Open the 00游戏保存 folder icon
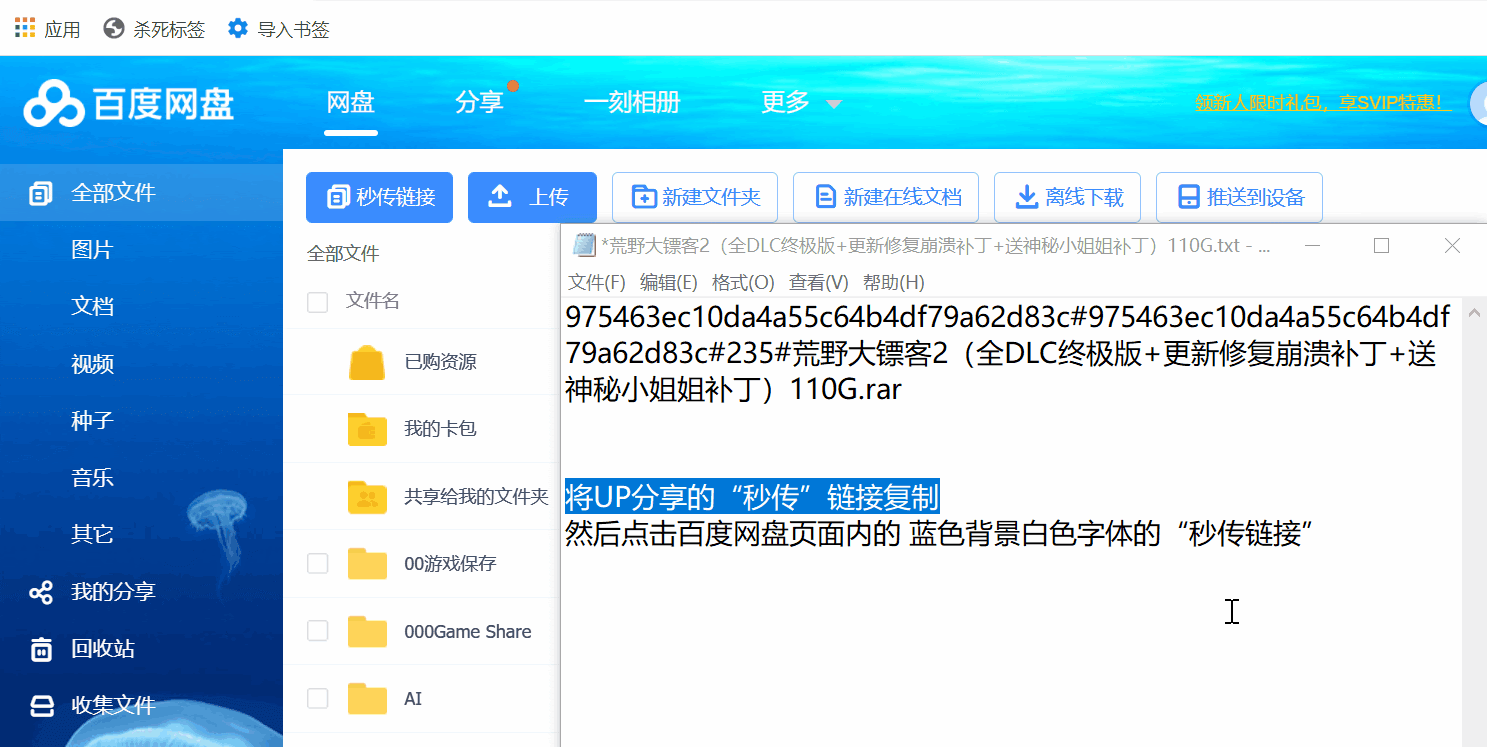Image resolution: width=1487 pixels, height=747 pixels. 367,564
